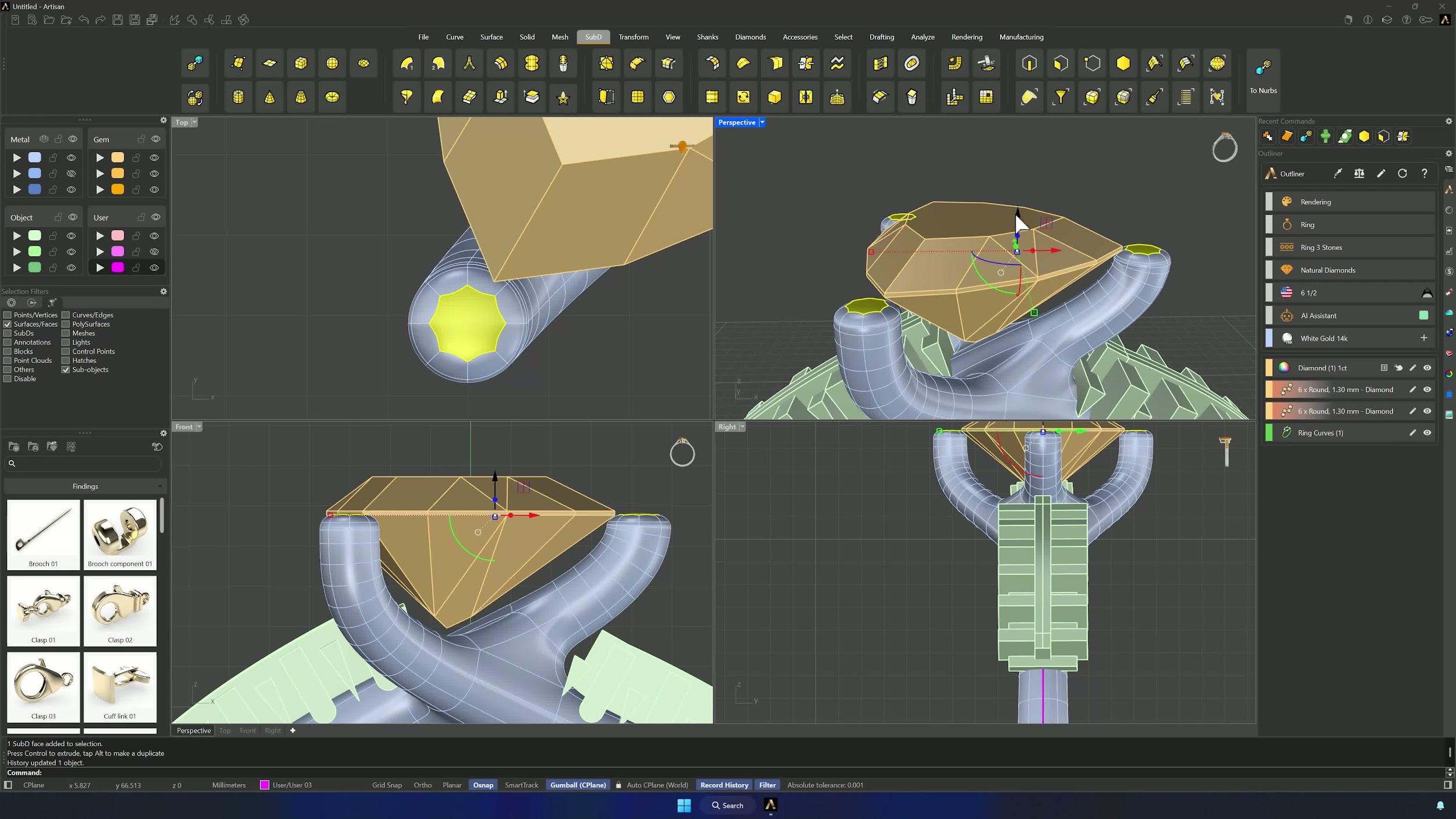Viewport: 1456px width, 819px height.
Task: Create a SubD sphere primitive
Action: click(x=332, y=63)
